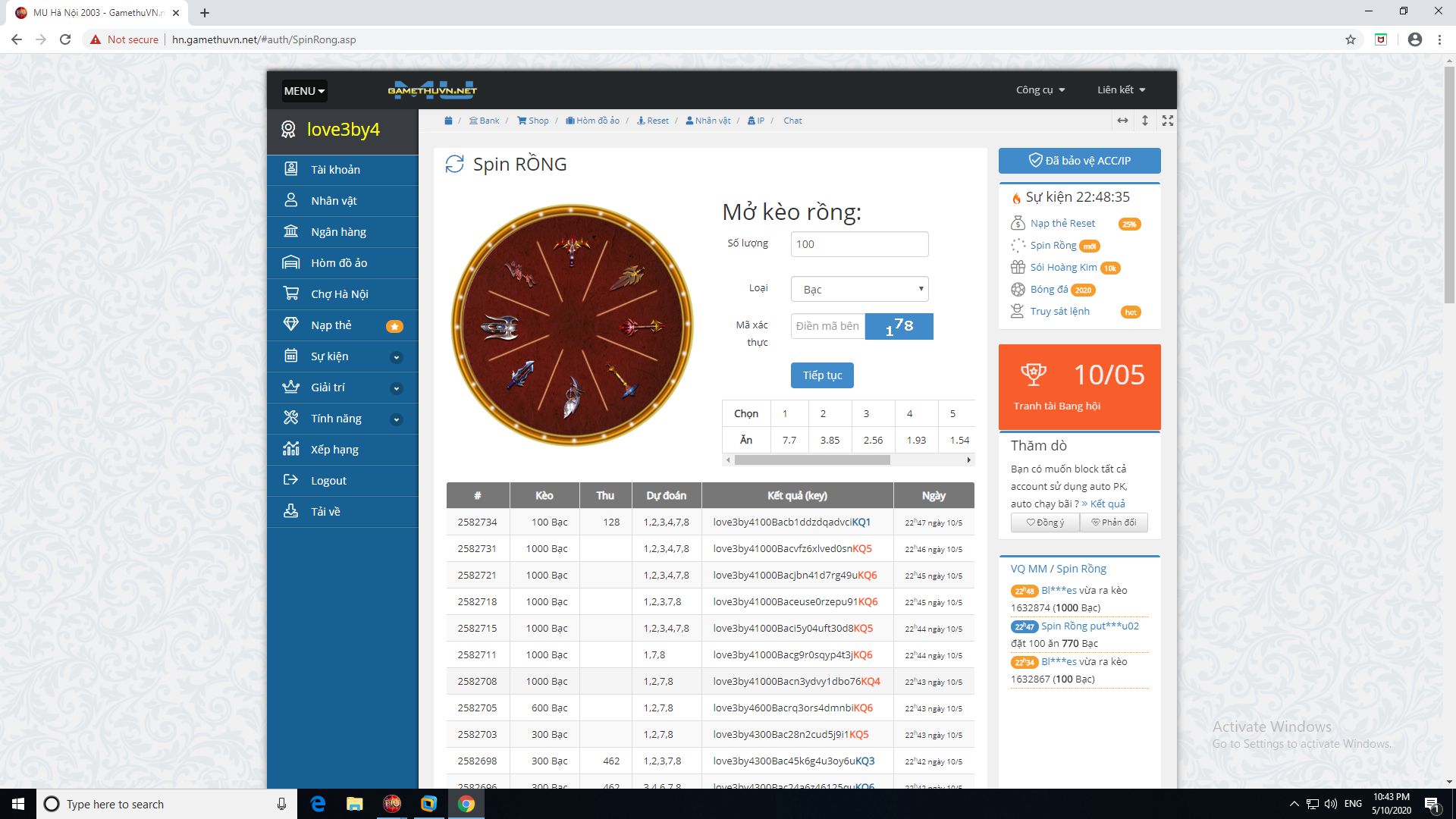Viewport: 1456px width, 819px height.
Task: Click the fullscreen toggle icon in breadcrumb bar
Action: coord(1168,121)
